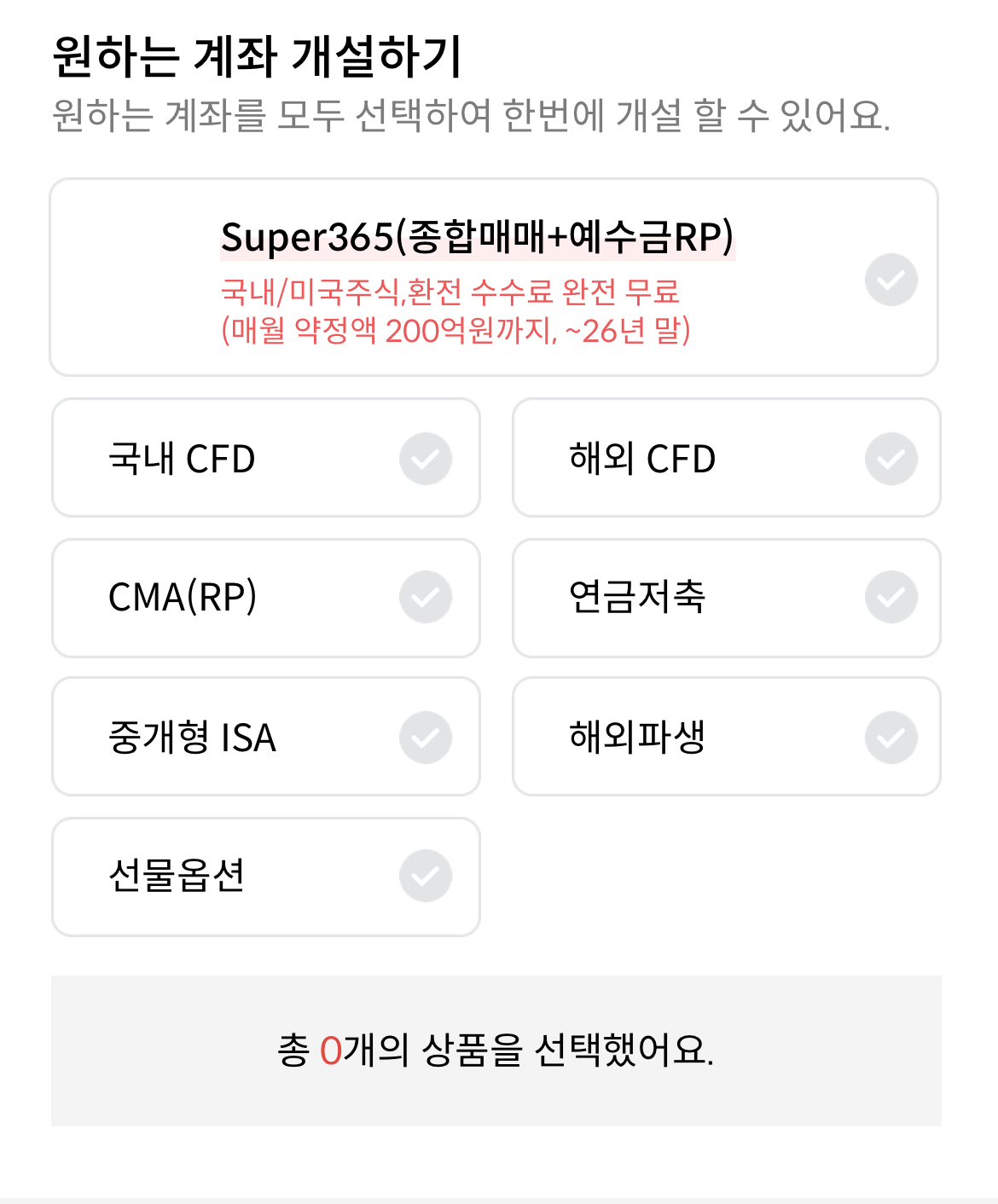Viewport: 998px width, 1204px height.
Task: Check the Super365 account checkmark icon
Action: point(891,280)
